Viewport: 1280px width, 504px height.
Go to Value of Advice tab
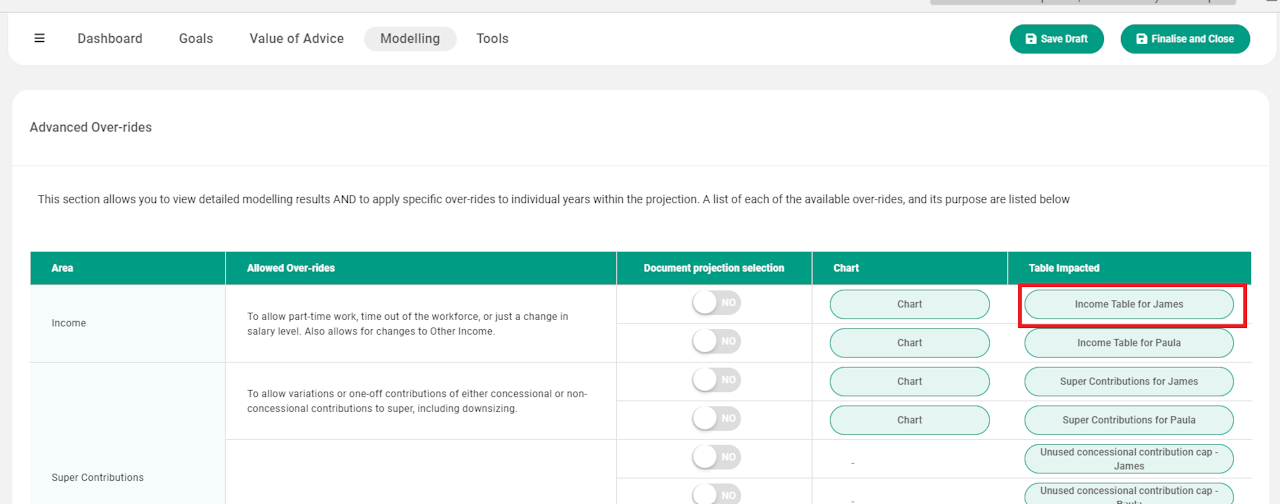coord(296,39)
